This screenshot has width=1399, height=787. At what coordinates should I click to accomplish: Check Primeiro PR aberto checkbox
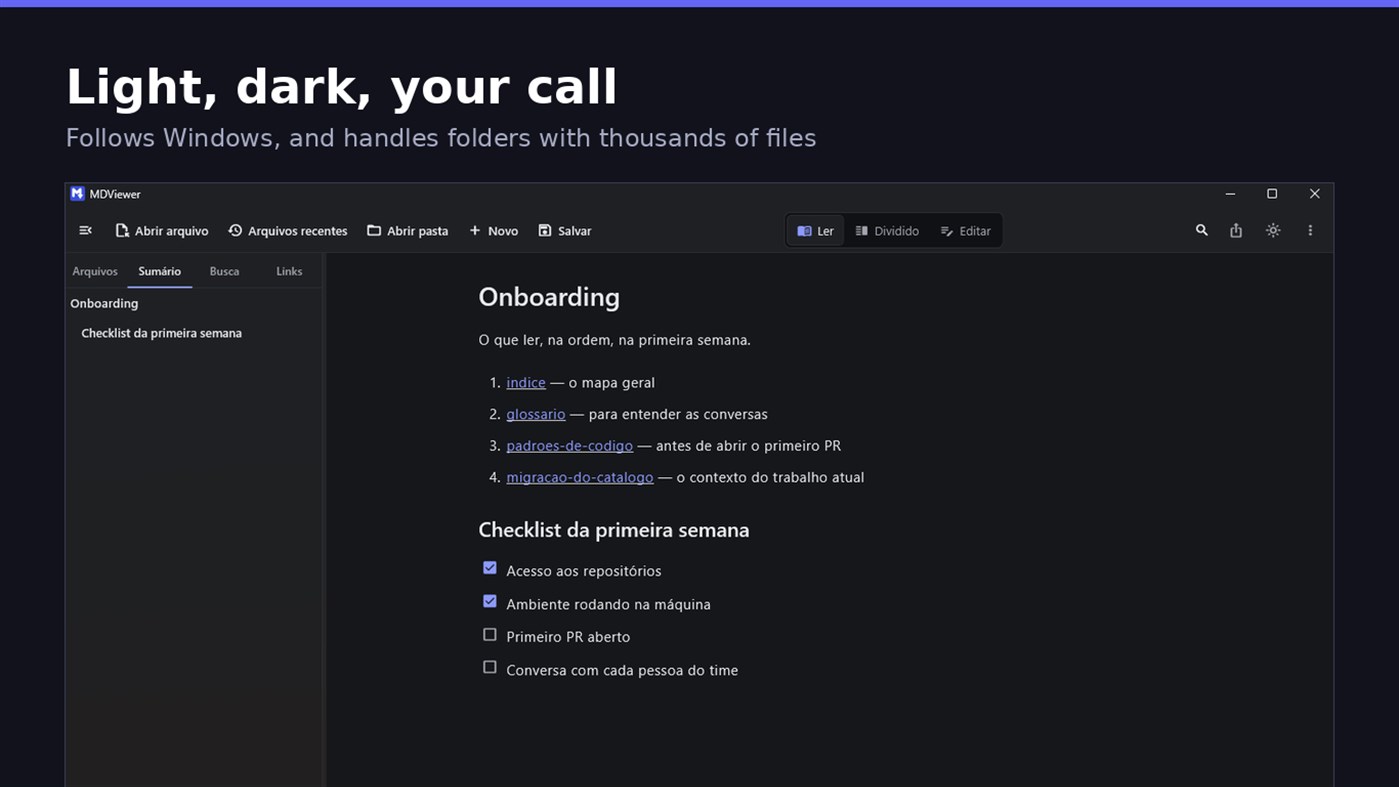point(490,635)
